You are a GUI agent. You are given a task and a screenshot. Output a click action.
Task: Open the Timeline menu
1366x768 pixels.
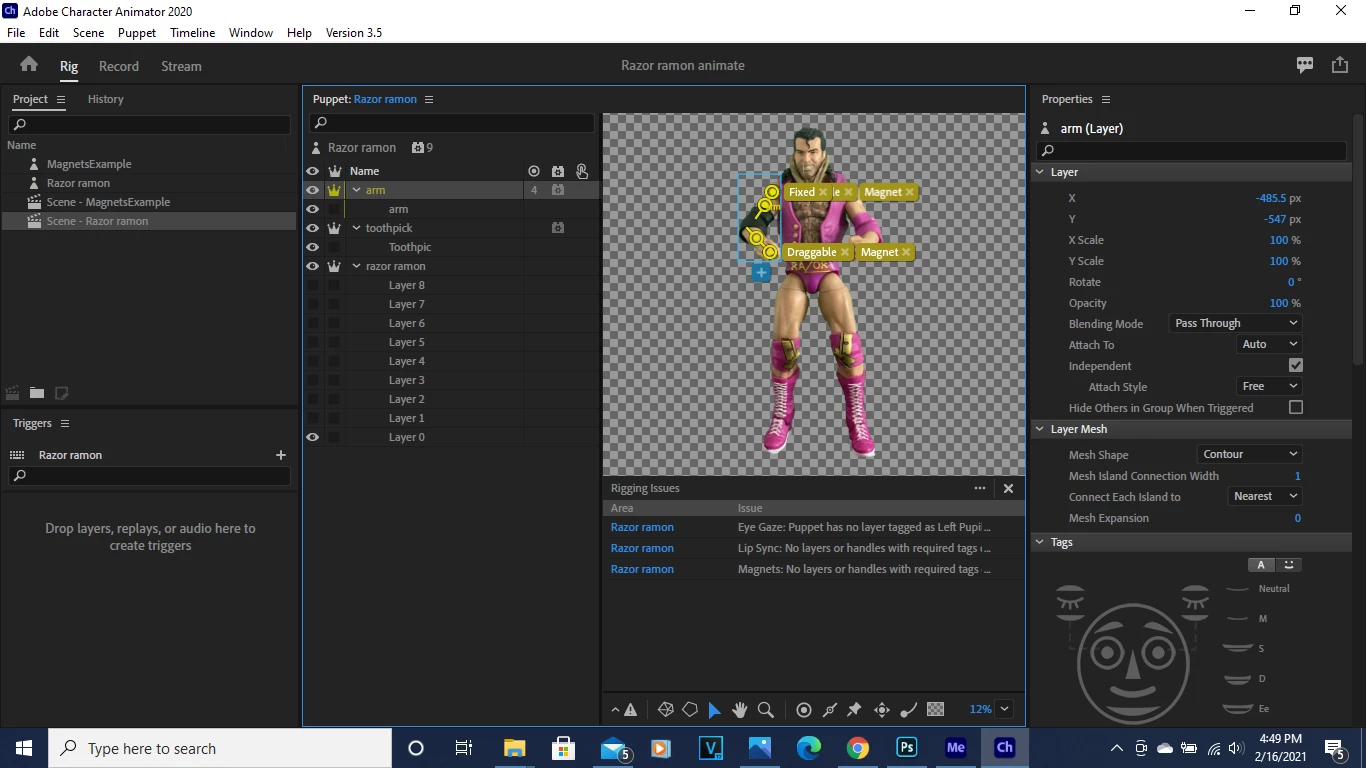pos(192,33)
